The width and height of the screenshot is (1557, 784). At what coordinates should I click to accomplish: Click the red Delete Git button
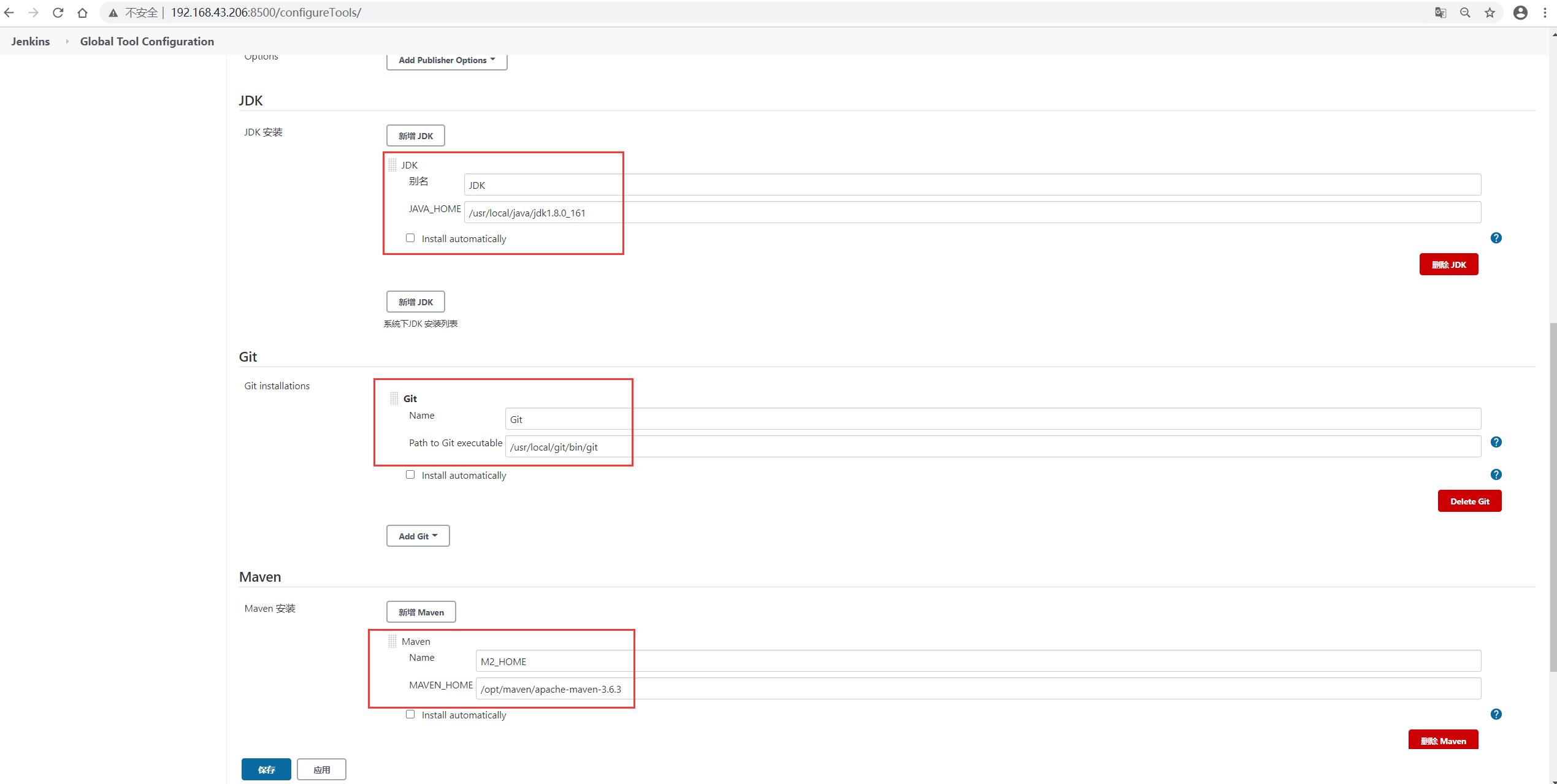pos(1469,501)
